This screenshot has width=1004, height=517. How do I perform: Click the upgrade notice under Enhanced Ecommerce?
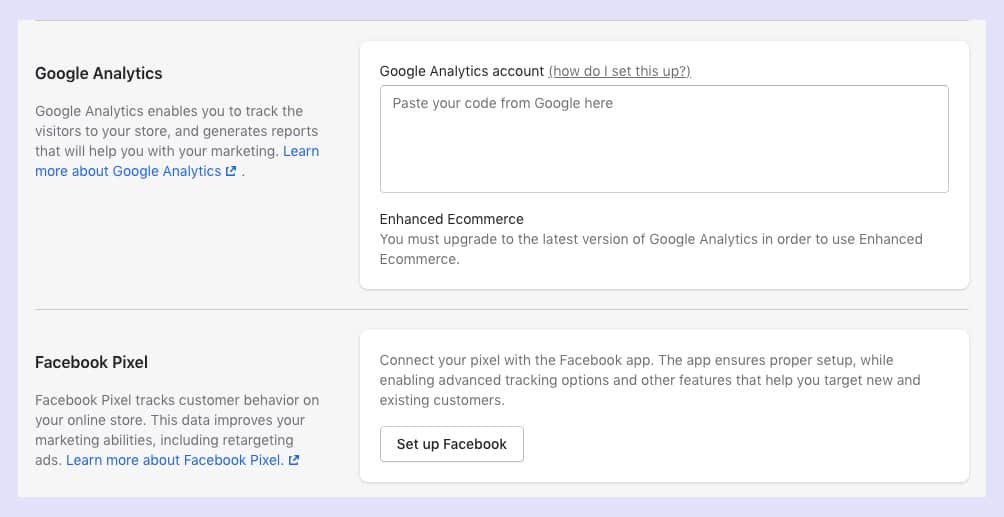[651, 249]
